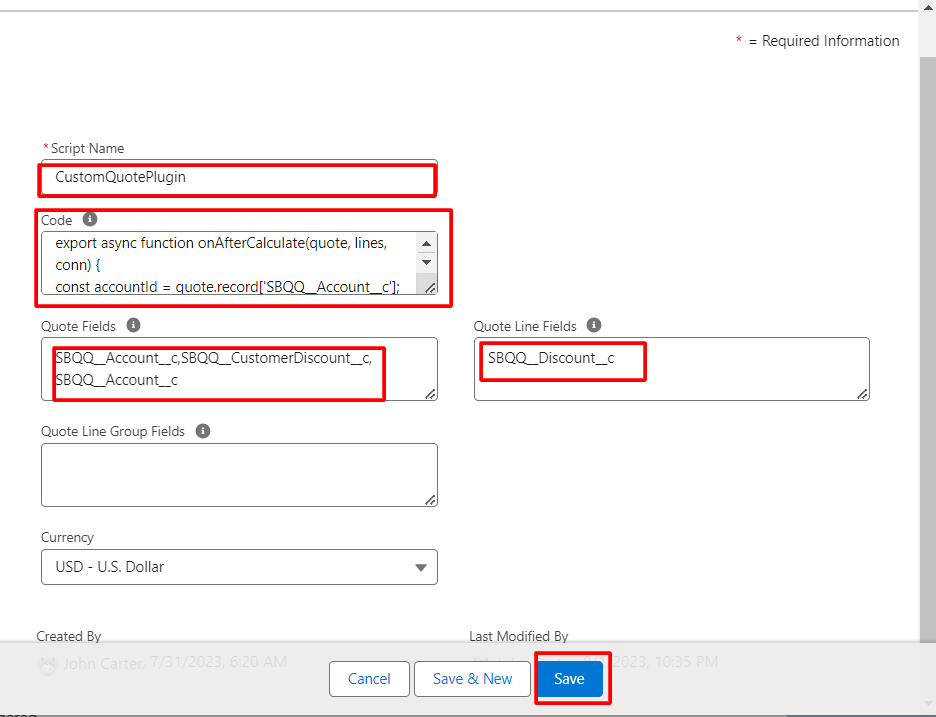
Task: View the Quote Line Fields info tooltip
Action: click(x=593, y=325)
